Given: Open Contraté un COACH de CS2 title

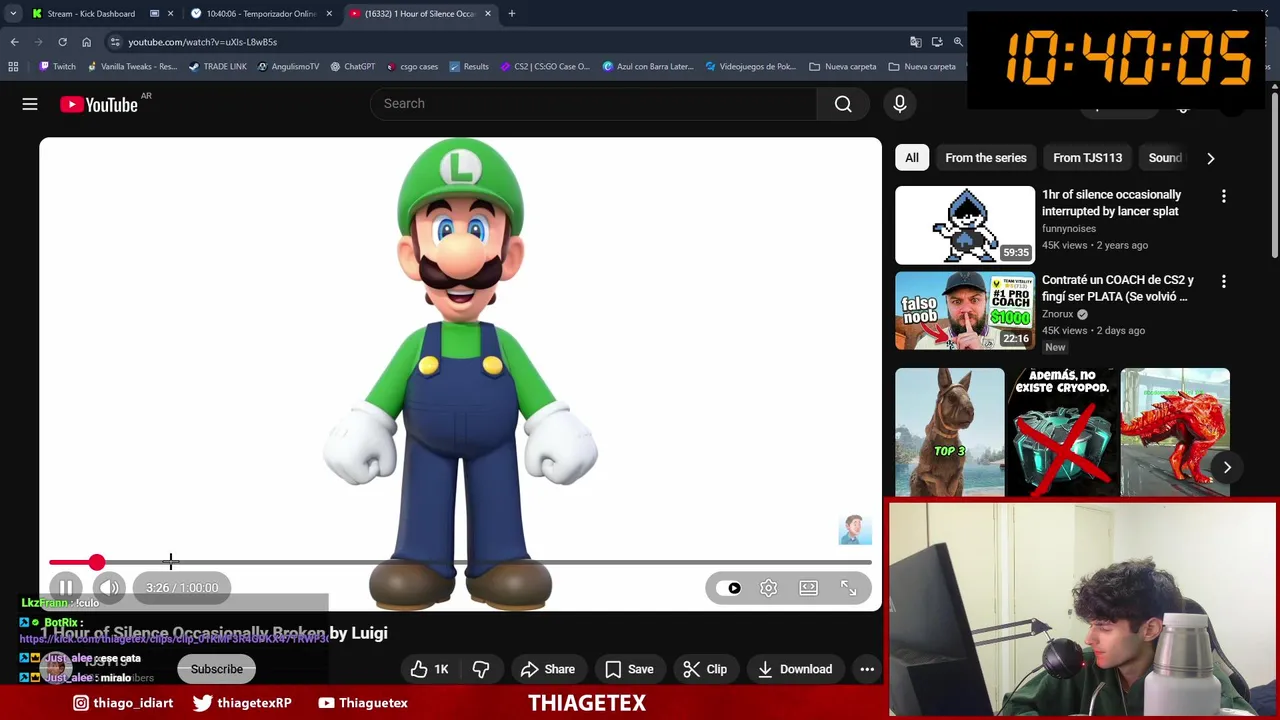Looking at the screenshot, I should [1118, 288].
